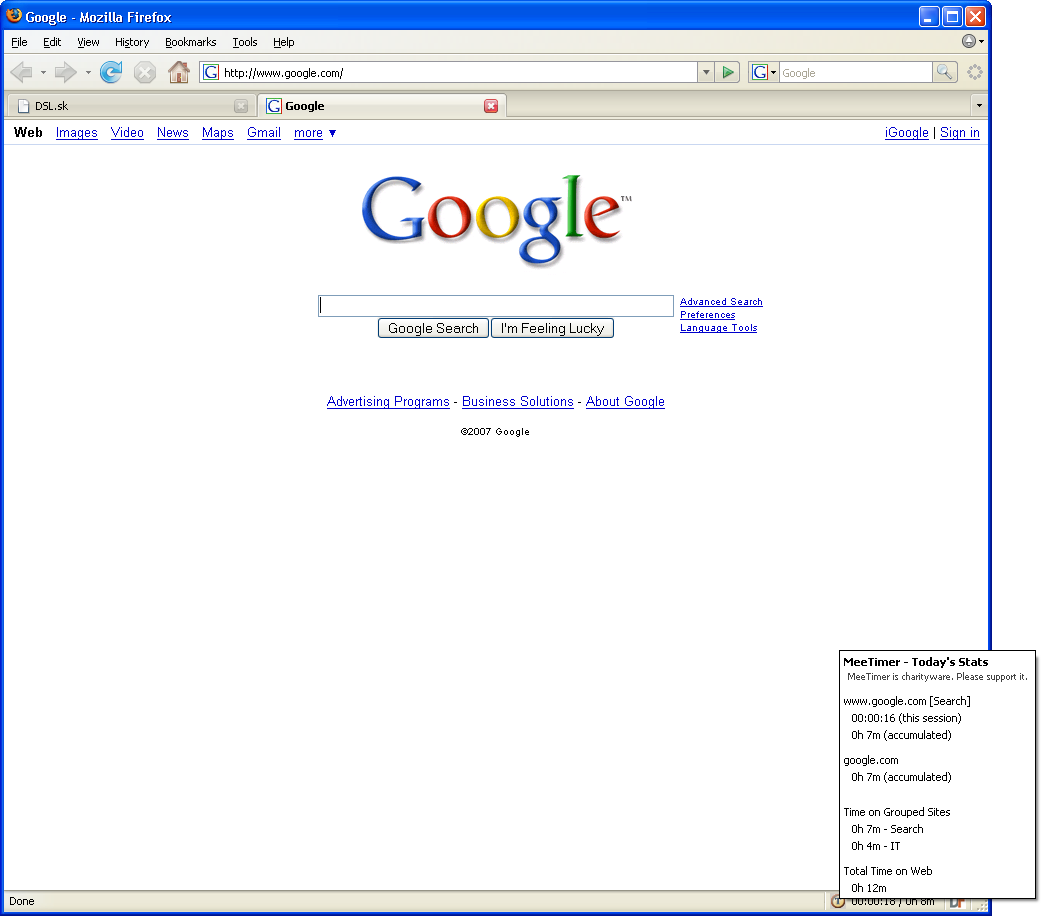Open the Video link

pyautogui.click(x=127, y=133)
